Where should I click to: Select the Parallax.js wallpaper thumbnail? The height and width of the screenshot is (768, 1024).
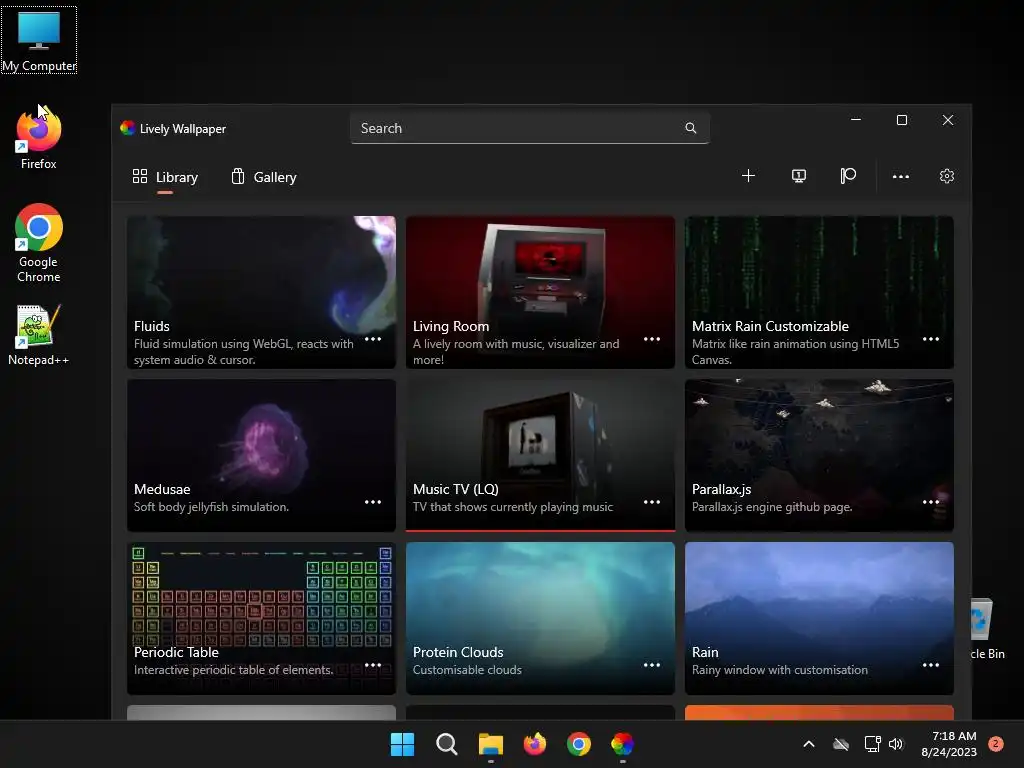pyautogui.click(x=819, y=455)
